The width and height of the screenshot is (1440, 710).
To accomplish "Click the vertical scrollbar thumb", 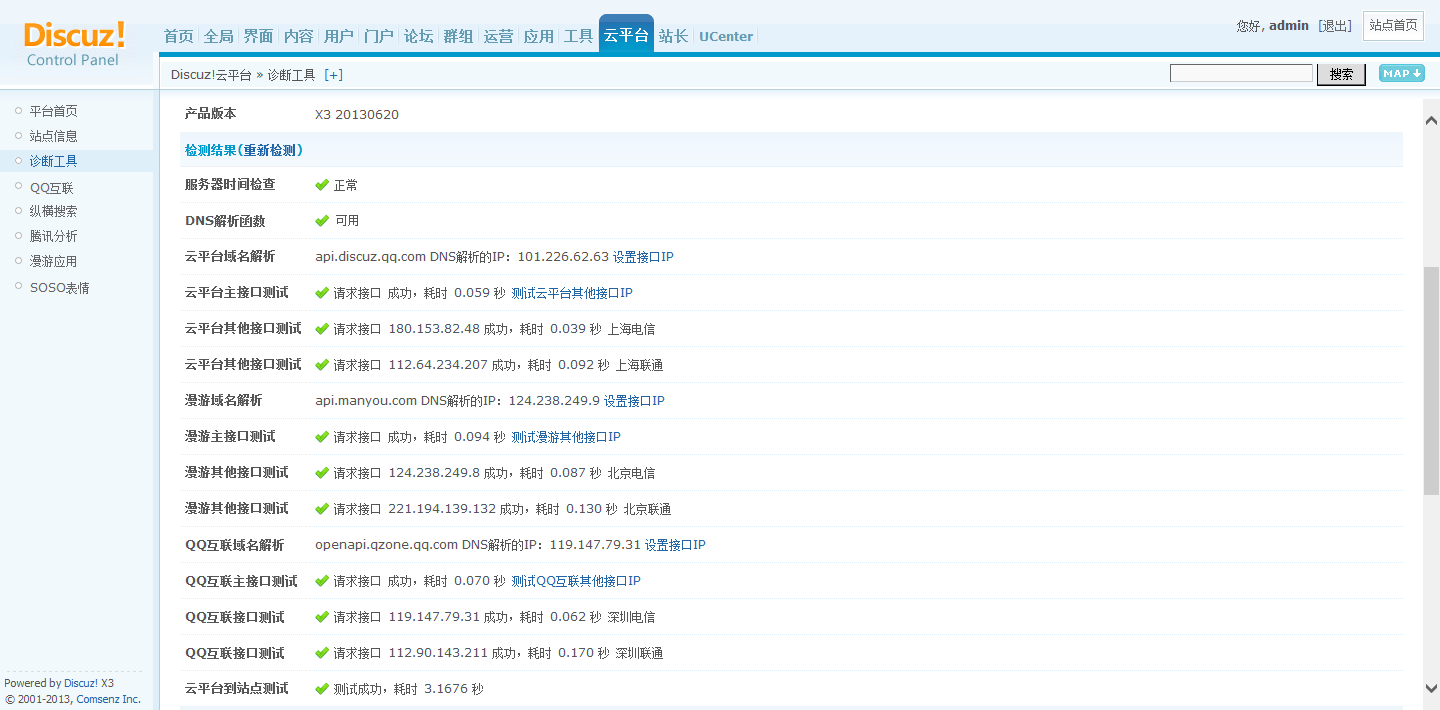I will tap(1431, 380).
